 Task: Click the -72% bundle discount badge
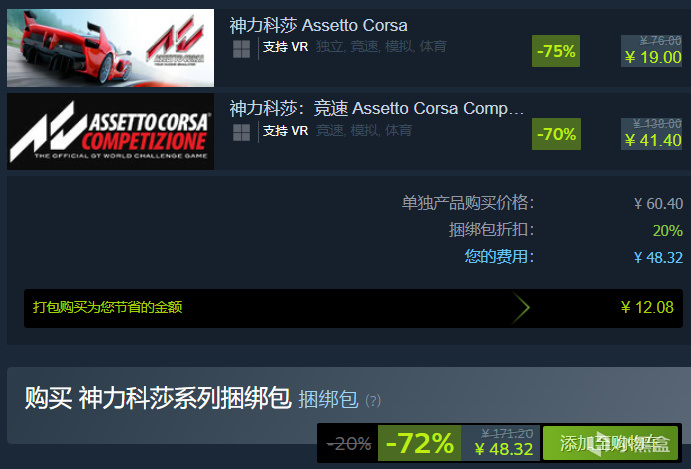click(x=420, y=443)
